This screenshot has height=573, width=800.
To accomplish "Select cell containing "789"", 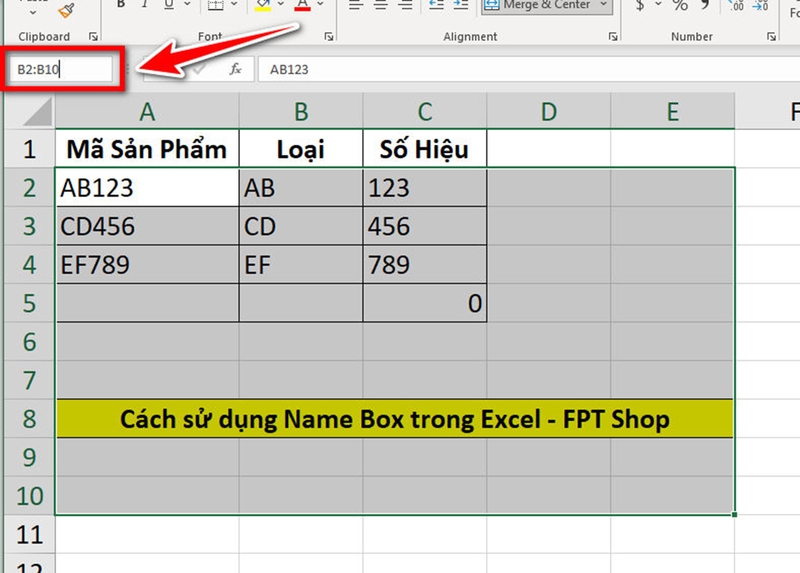I will click(425, 264).
